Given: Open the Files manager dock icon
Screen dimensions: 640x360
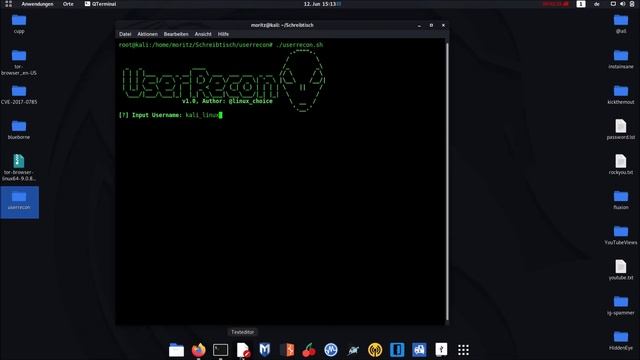Looking at the screenshot, I should pyautogui.click(x=176, y=350).
